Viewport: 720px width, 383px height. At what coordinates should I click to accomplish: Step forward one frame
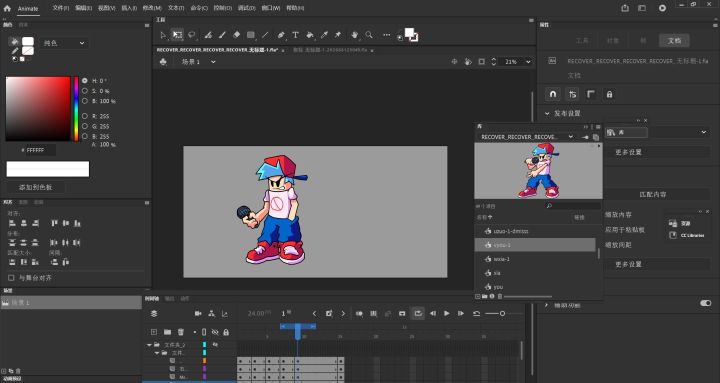tap(461, 314)
